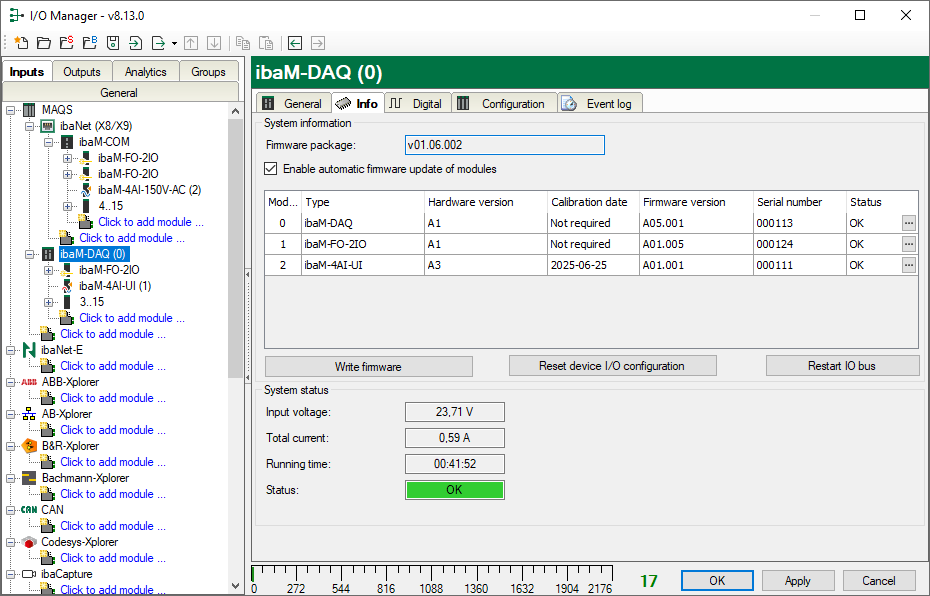
Task: Click the Firmware package version field
Action: [x=504, y=145]
